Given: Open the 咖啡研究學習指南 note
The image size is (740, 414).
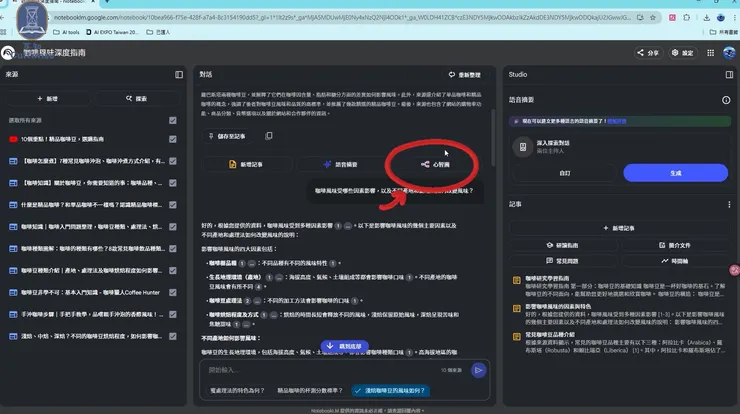Looking at the screenshot, I should 620,286.
